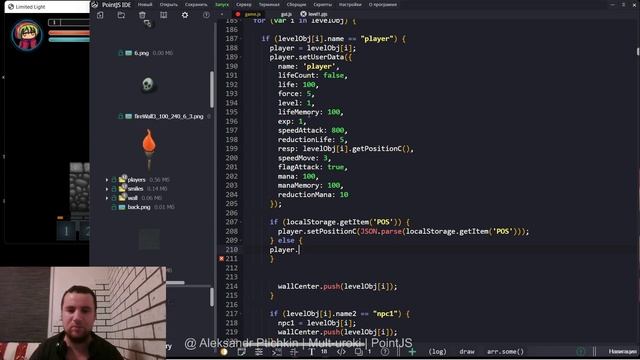Select the fireWall3_100_240_6_3.png file
640x360 pixels.
[x=168, y=116]
